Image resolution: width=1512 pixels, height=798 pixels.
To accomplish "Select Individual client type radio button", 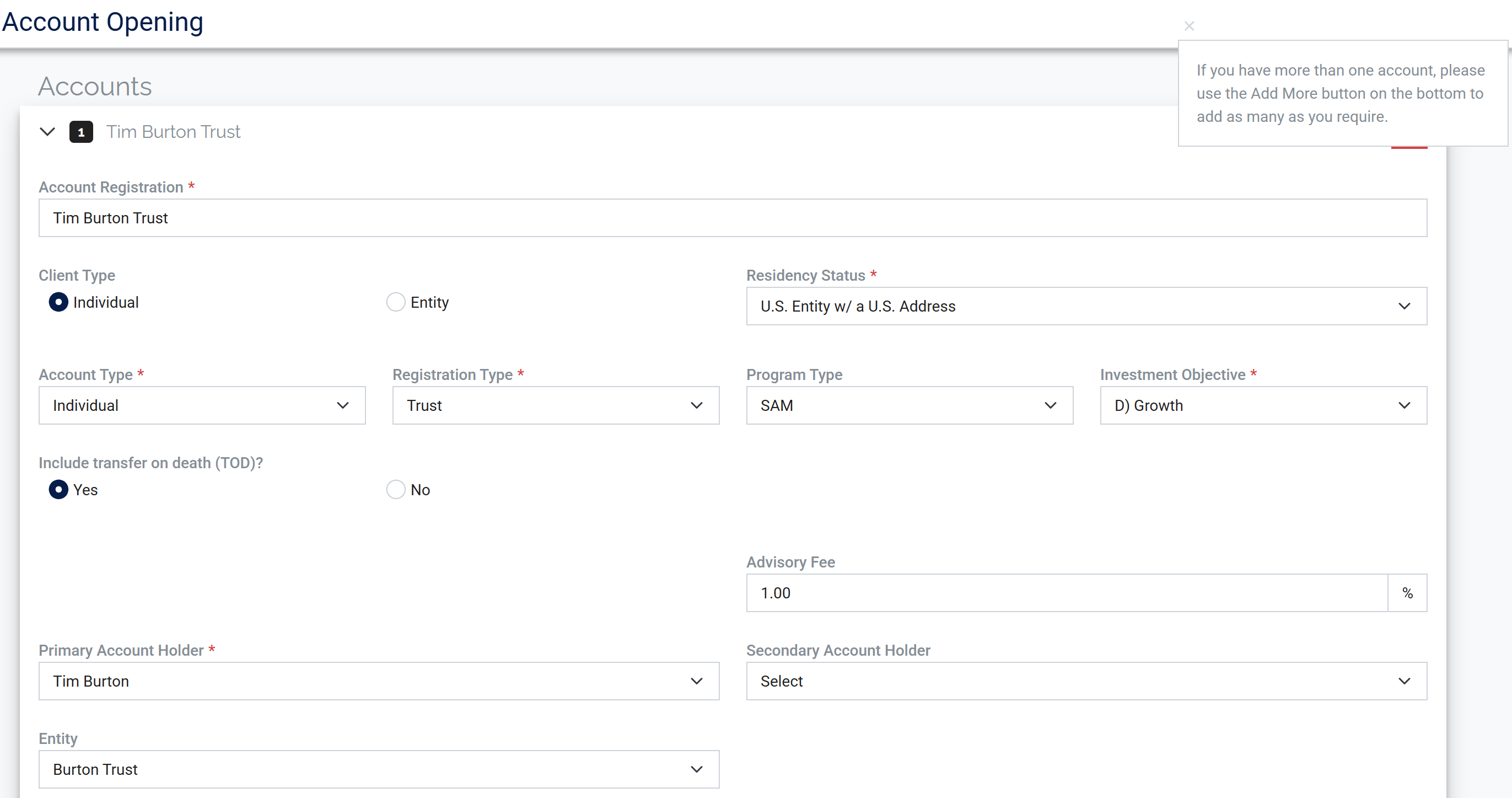I will pos(58,302).
